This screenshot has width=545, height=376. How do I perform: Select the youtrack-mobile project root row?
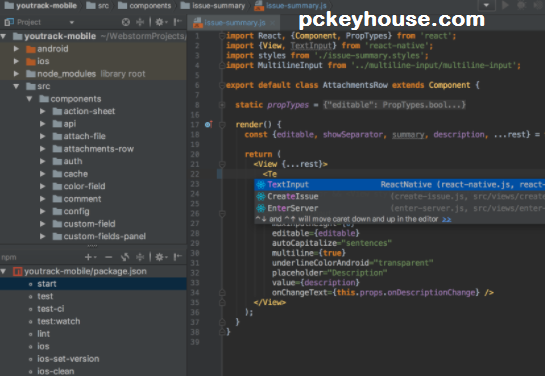pos(93,36)
